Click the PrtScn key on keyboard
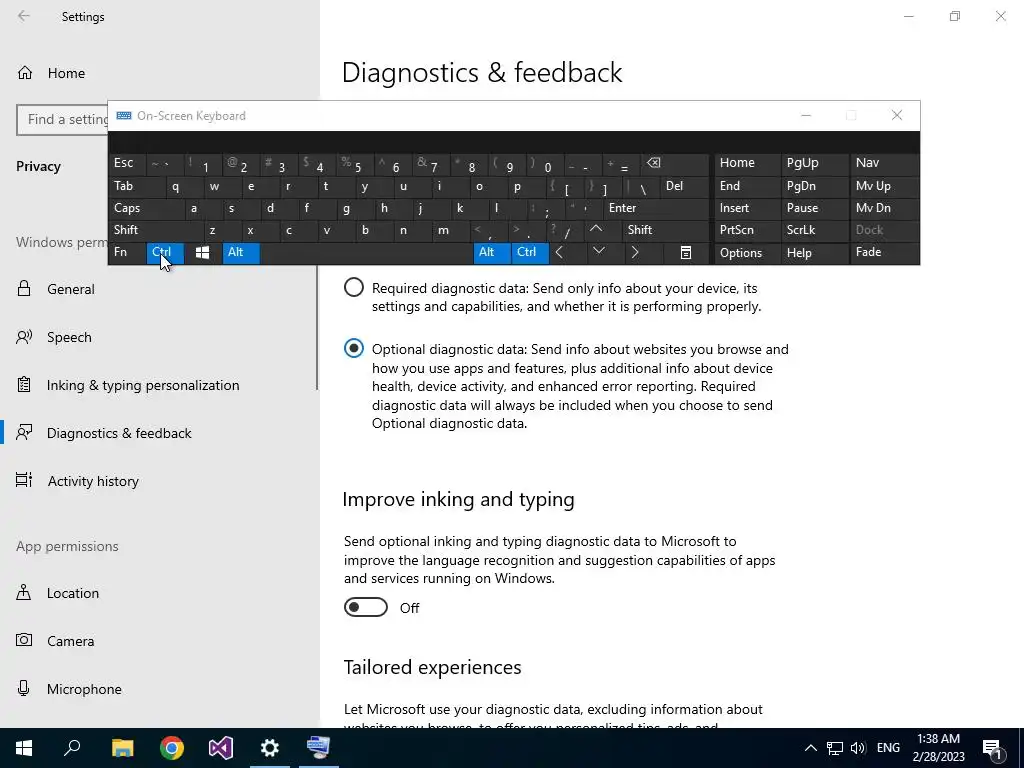1024x768 pixels. (747, 230)
